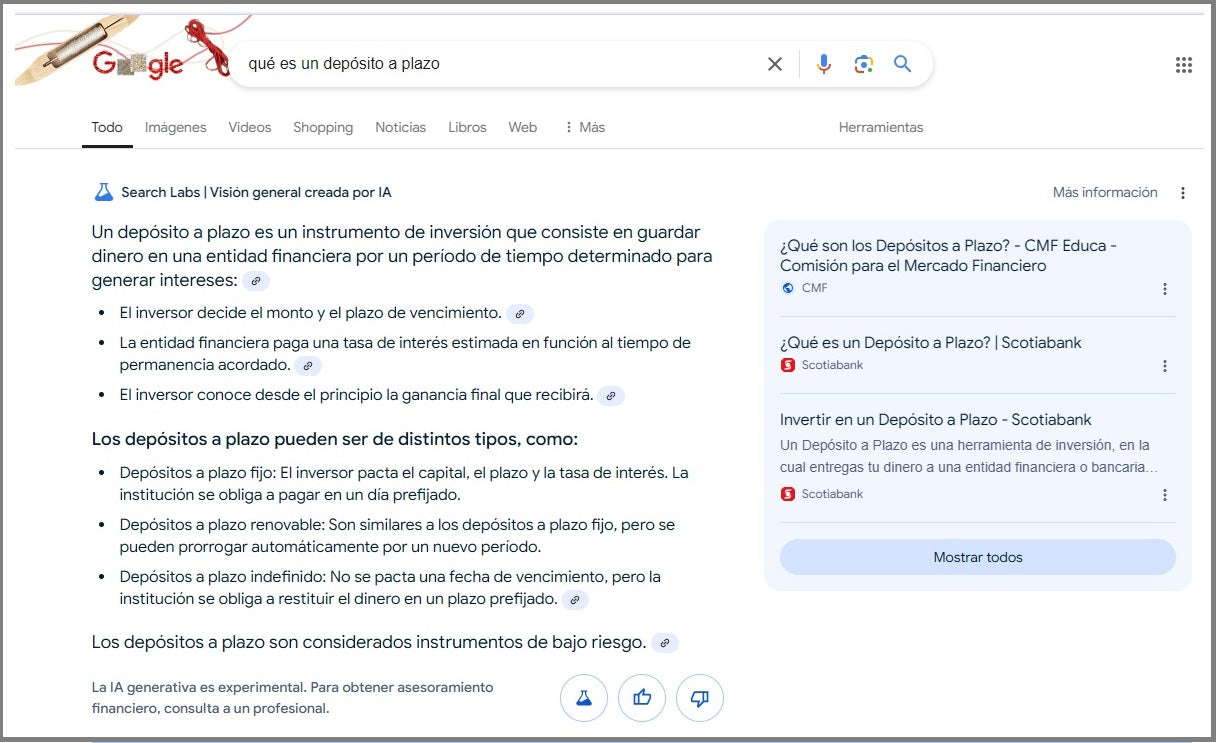This screenshot has height=743, width=1216.
Task: Click the Más información link
Action: [1105, 192]
